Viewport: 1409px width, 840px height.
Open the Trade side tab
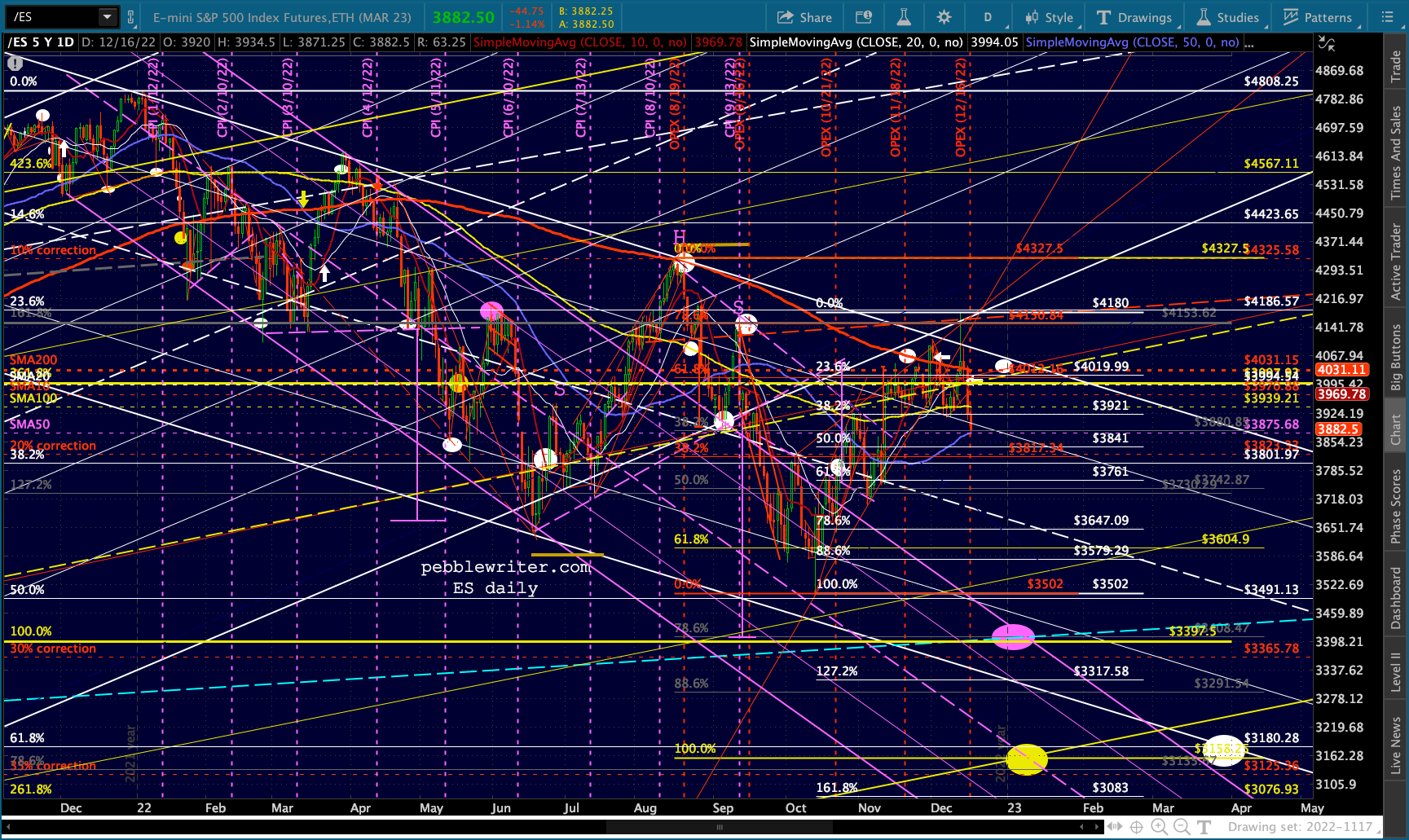tap(1396, 65)
